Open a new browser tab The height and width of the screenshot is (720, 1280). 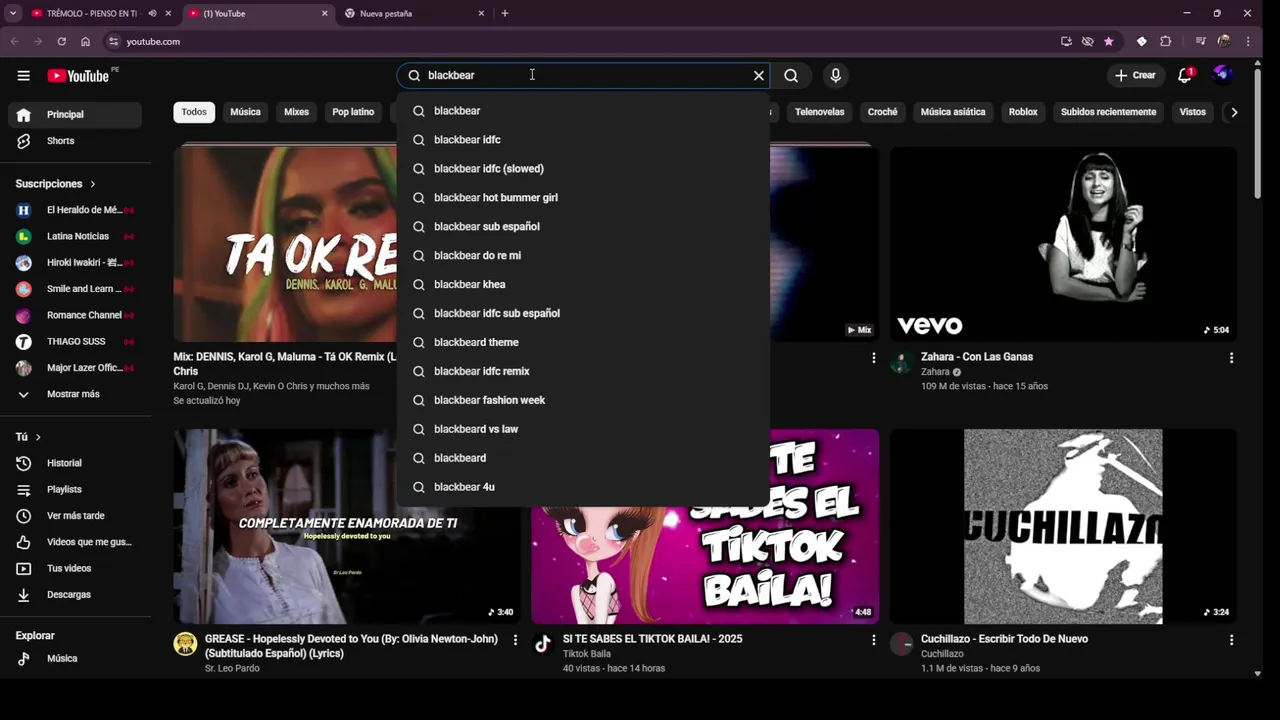[504, 13]
